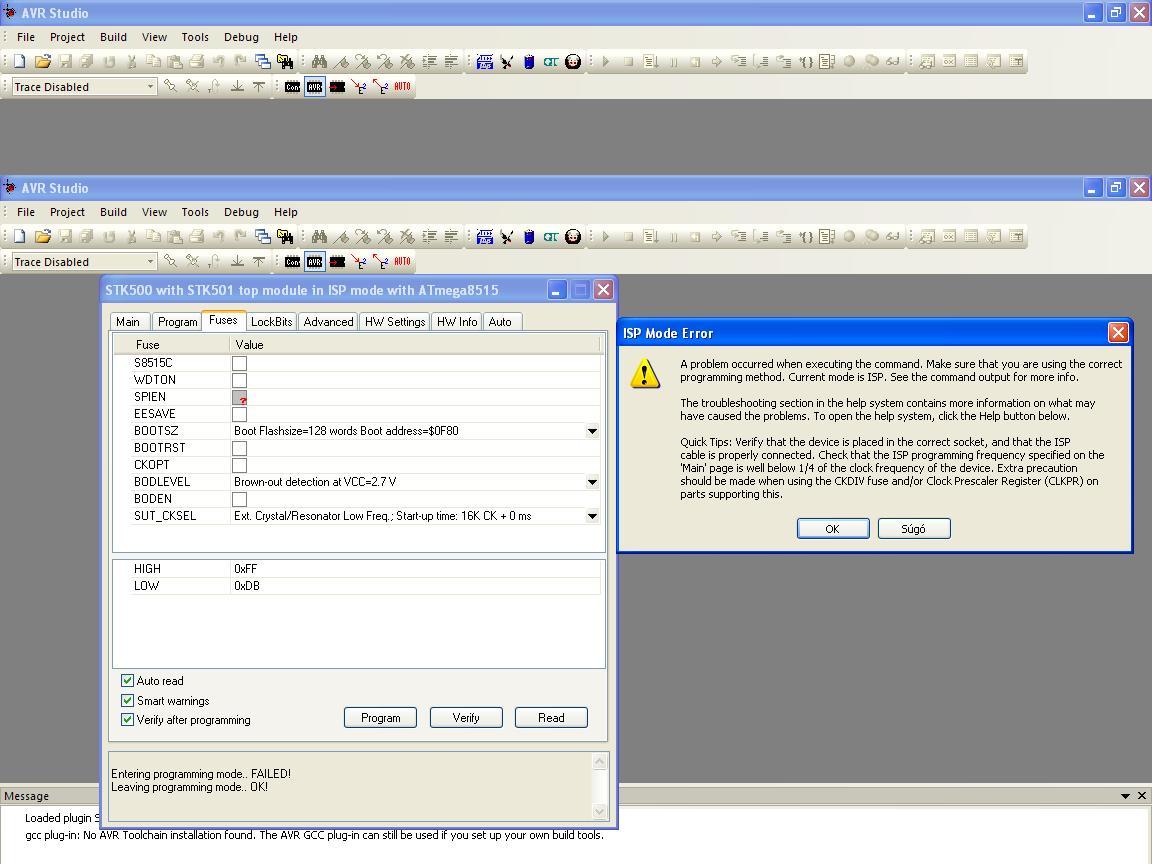
Task: Tick the BODEN fuse checkbox
Action: coord(240,499)
